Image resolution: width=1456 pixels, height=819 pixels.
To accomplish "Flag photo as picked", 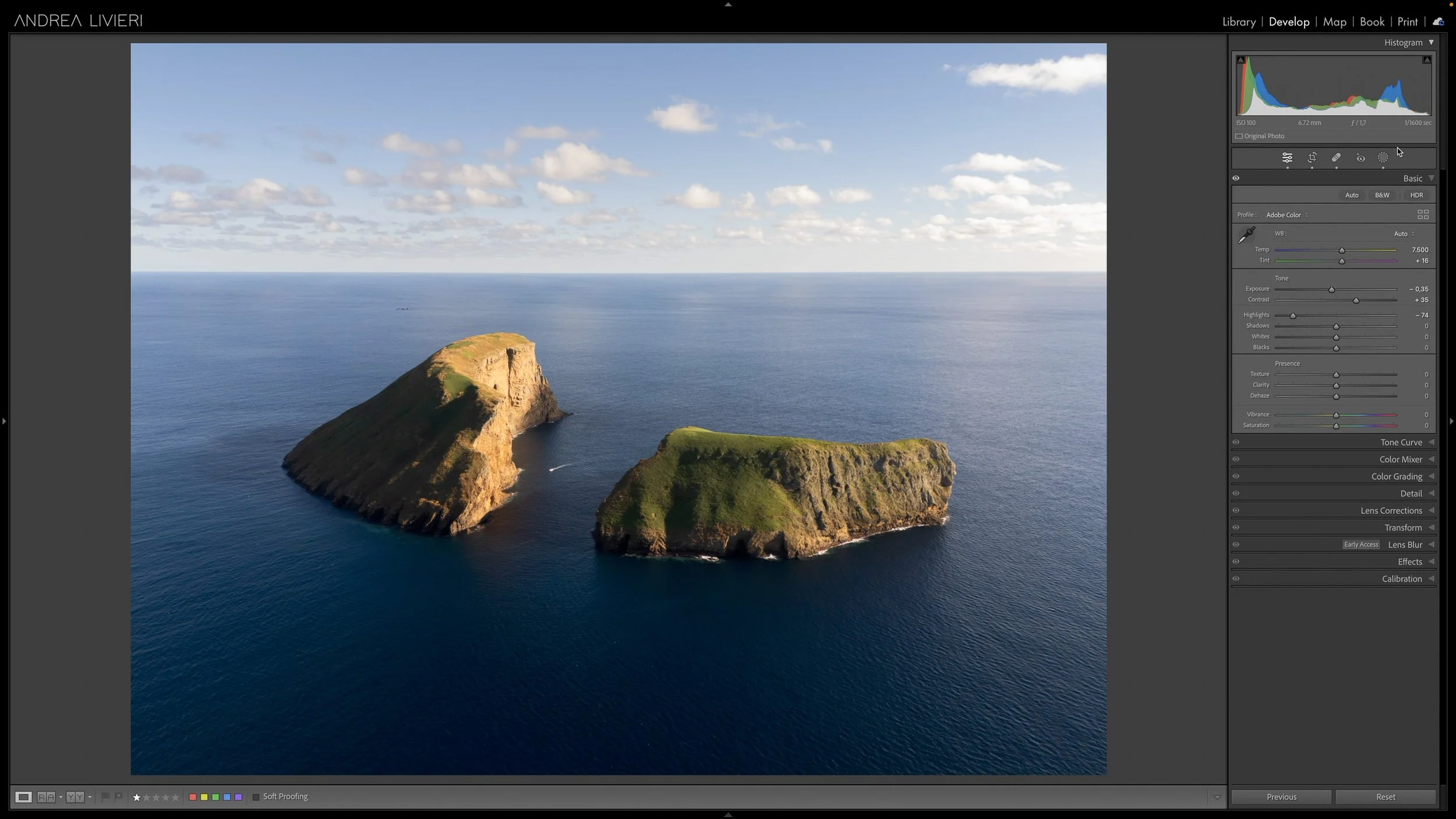I will pyautogui.click(x=105, y=796).
